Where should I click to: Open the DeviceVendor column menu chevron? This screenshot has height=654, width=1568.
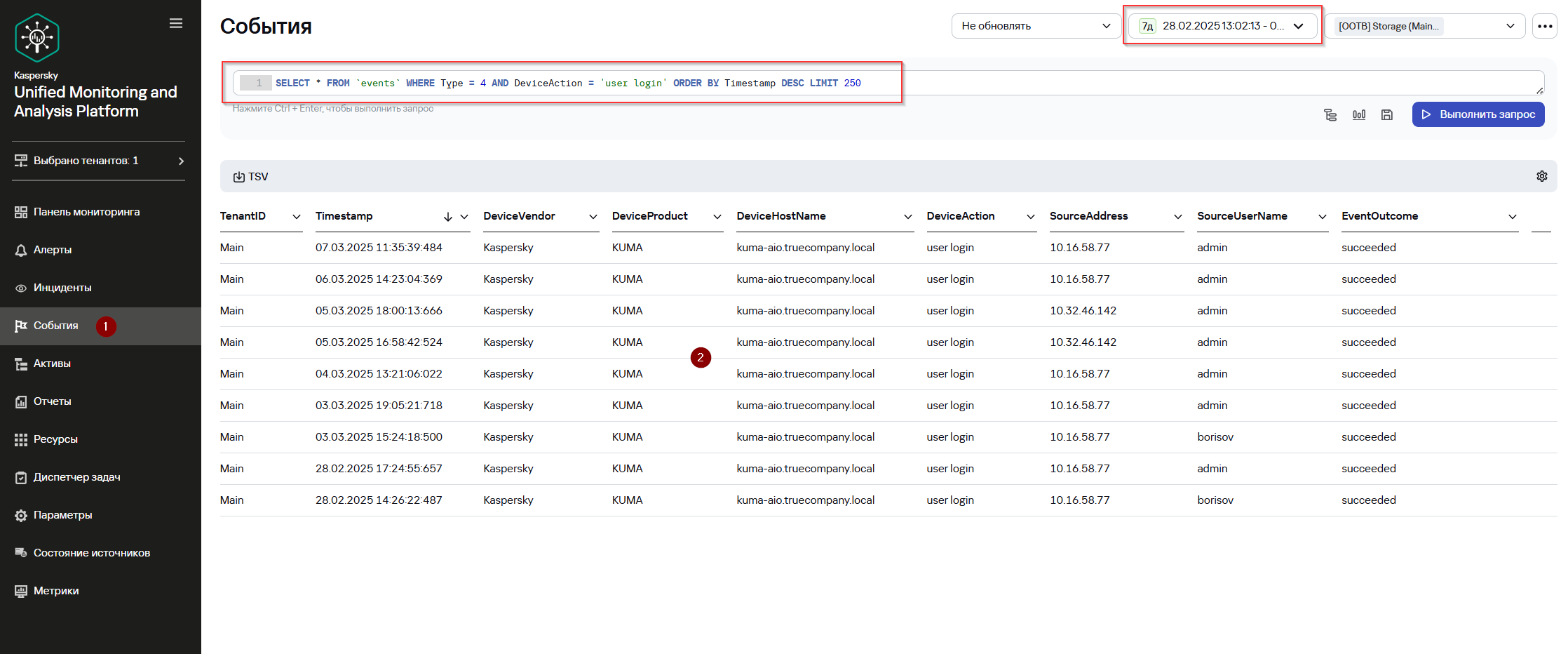(593, 217)
